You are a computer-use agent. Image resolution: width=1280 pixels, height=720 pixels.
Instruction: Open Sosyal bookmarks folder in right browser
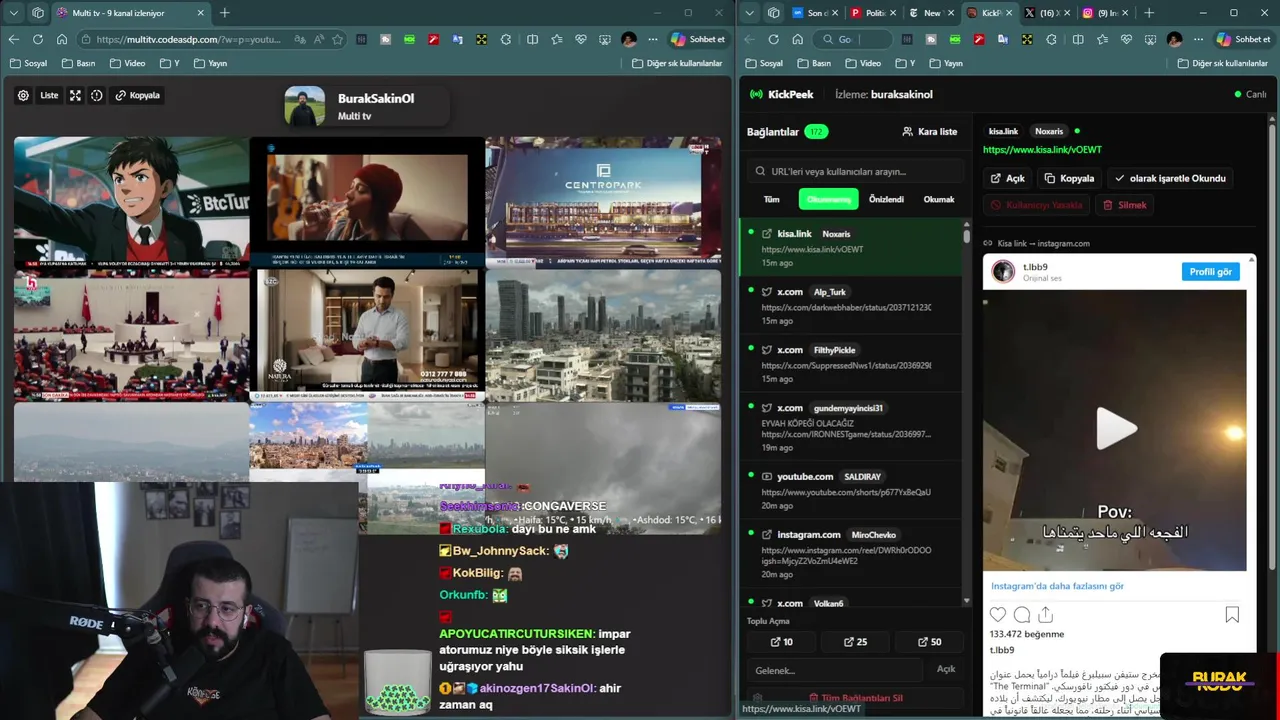(764, 63)
